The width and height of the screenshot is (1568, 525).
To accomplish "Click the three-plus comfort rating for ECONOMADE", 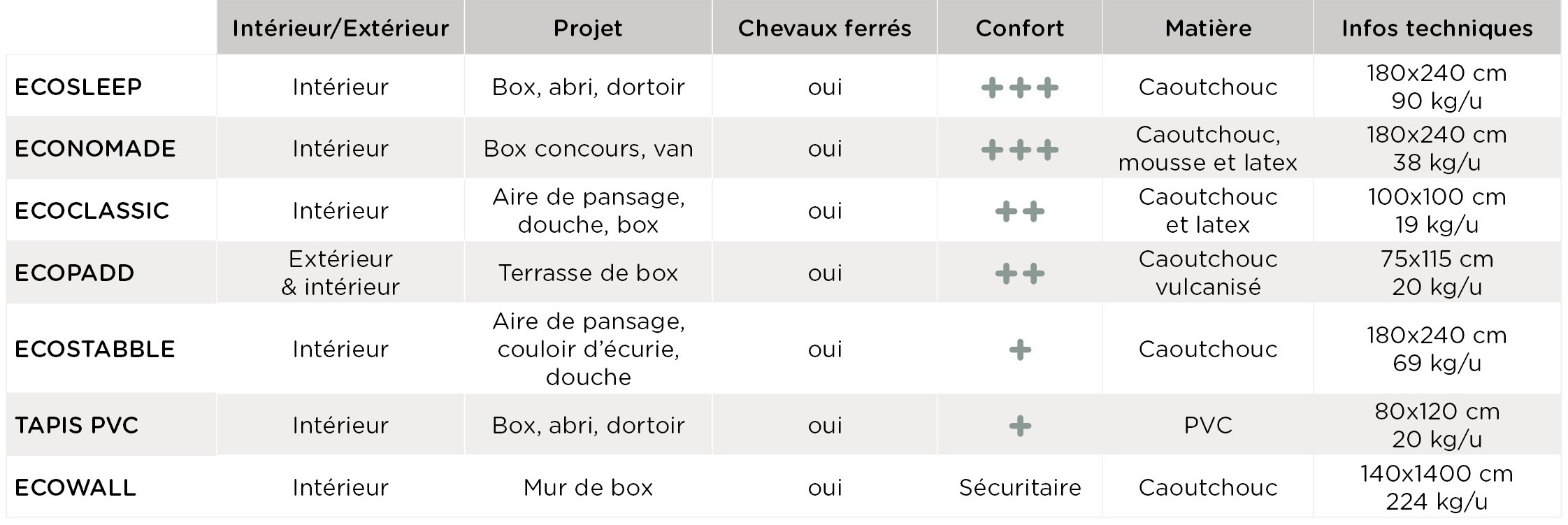I will tap(1019, 150).
